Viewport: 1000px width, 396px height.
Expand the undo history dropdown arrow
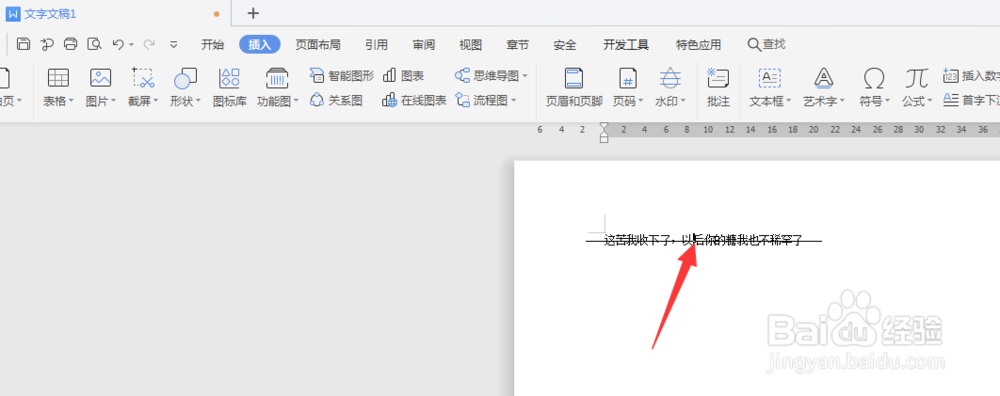point(131,45)
